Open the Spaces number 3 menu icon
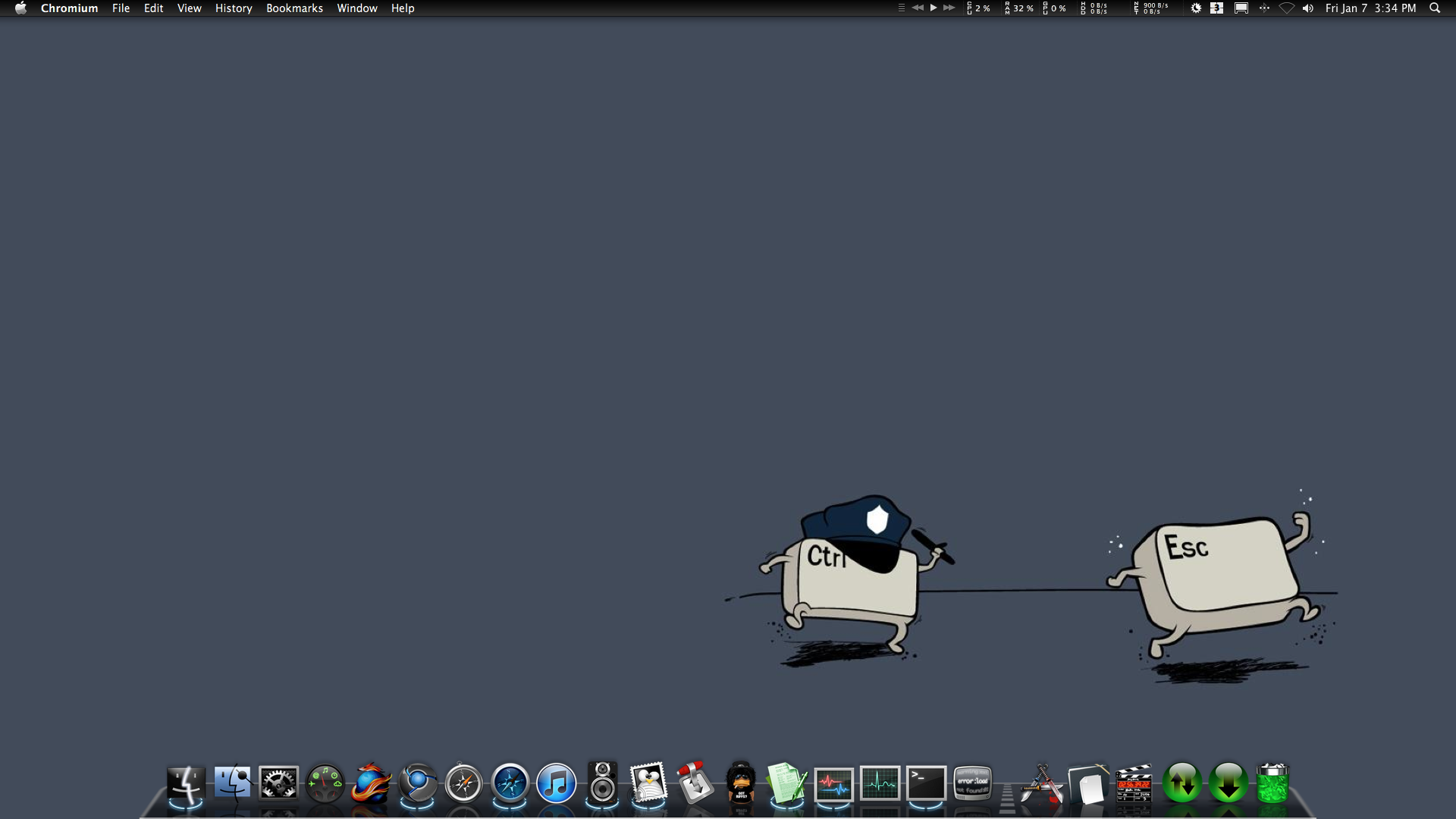This screenshot has width=1456, height=819. [x=1216, y=8]
